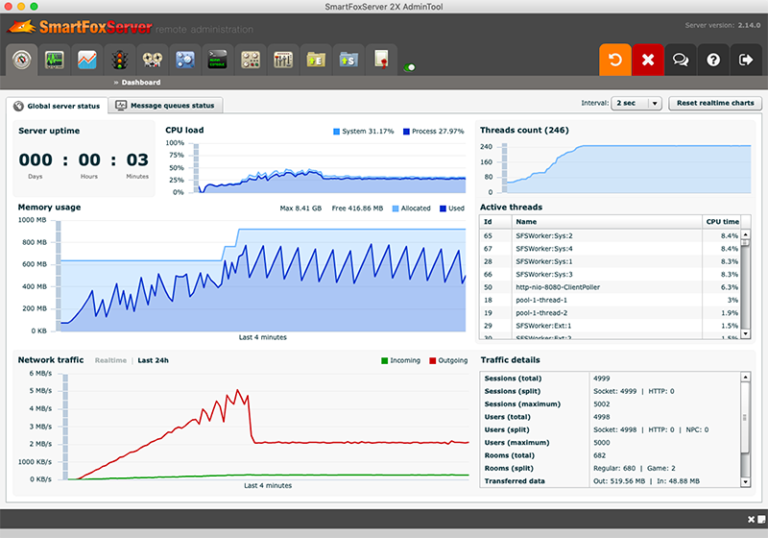Select thread row SFSWorker:Sys:2
Screen dimensions: 768x538
coord(610,236)
